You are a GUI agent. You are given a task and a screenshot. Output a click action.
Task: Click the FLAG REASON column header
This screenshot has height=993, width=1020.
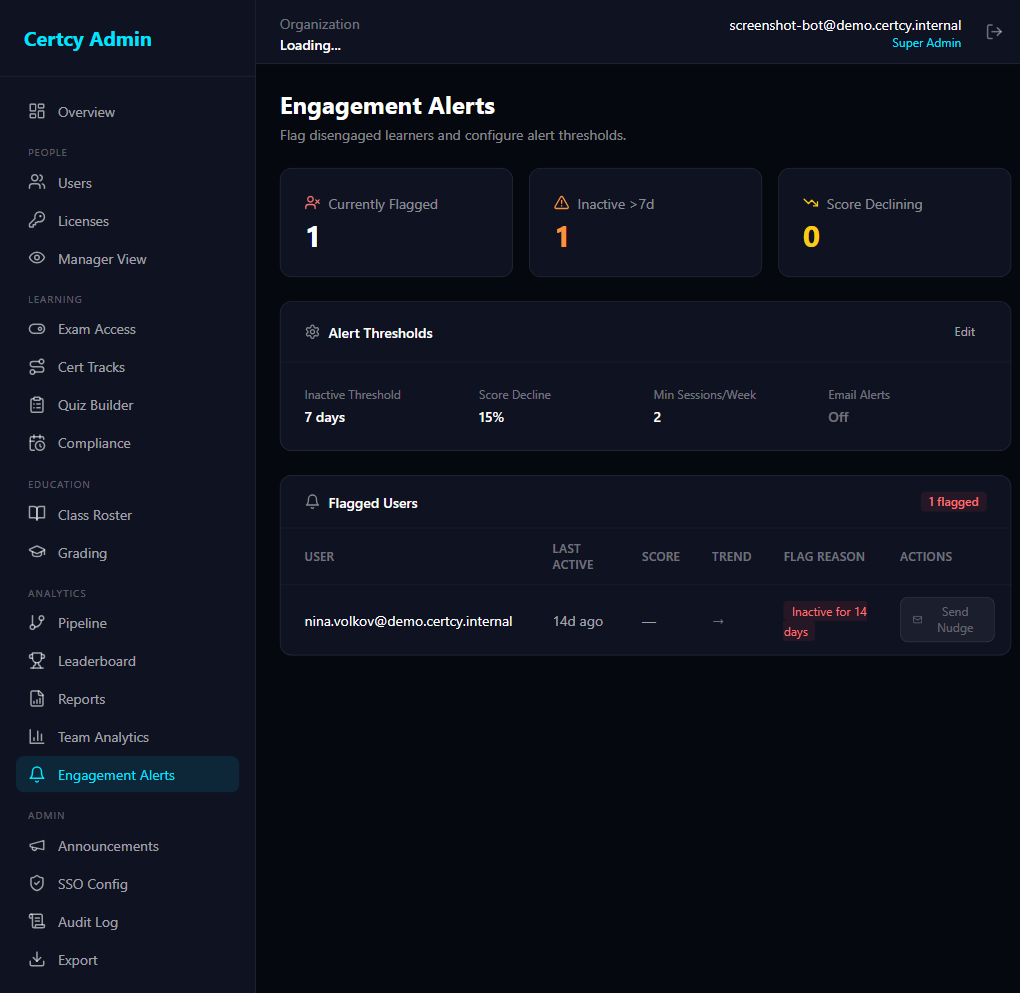(x=824, y=556)
